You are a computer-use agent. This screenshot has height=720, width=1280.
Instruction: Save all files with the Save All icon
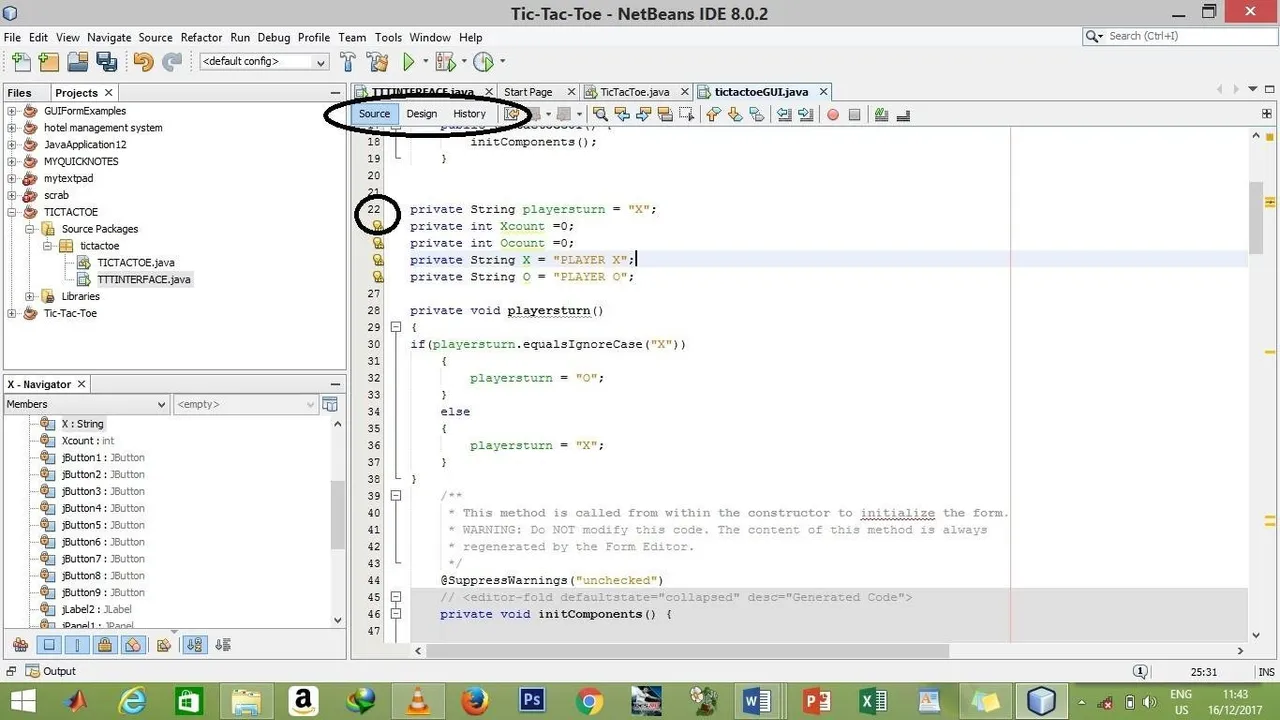click(106, 62)
